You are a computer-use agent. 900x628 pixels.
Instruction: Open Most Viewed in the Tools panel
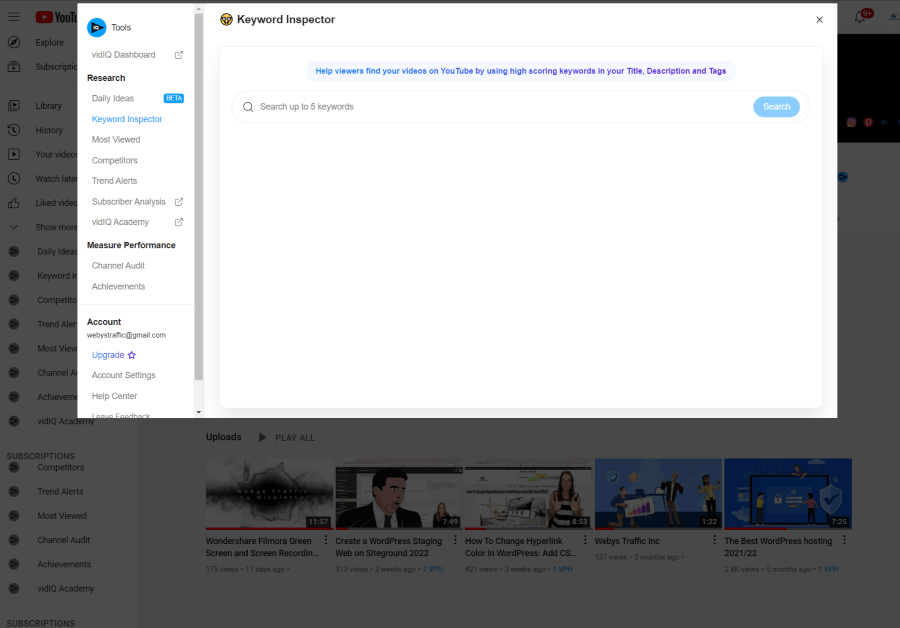pos(116,139)
